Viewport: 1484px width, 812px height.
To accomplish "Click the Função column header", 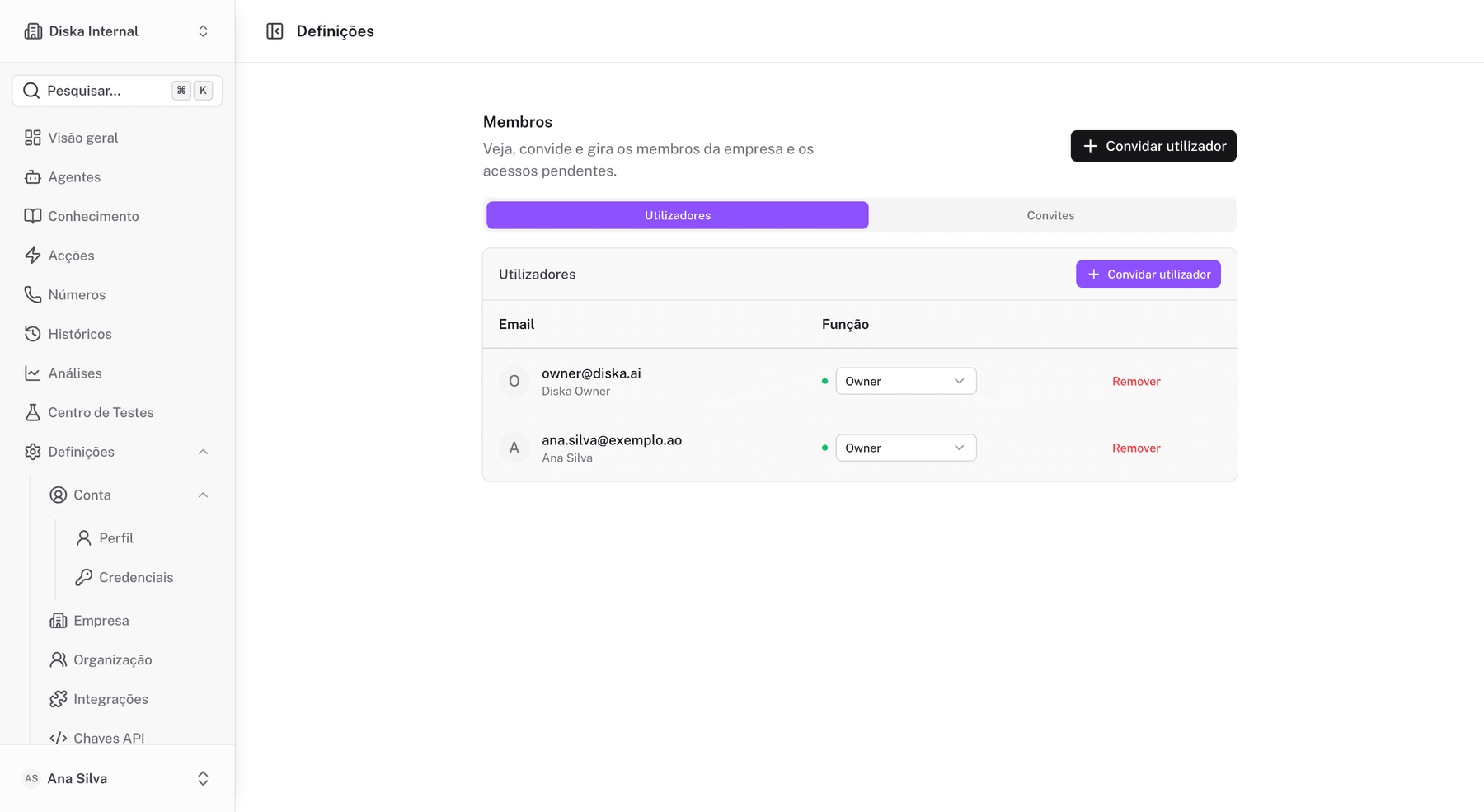I will [845, 324].
